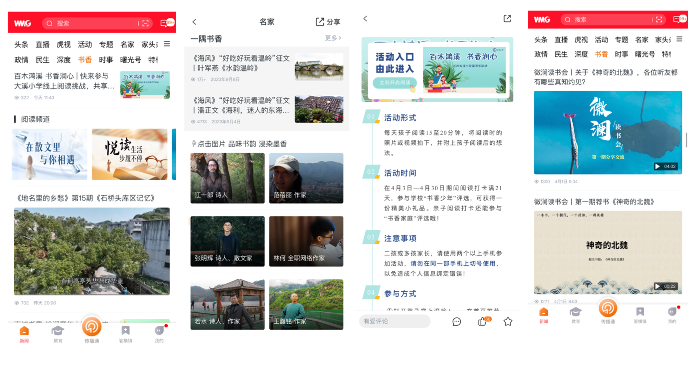This screenshot has height=378, width=699.
Task: Open the《地名里的乡愁》第15期 headline
Action: [86, 197]
